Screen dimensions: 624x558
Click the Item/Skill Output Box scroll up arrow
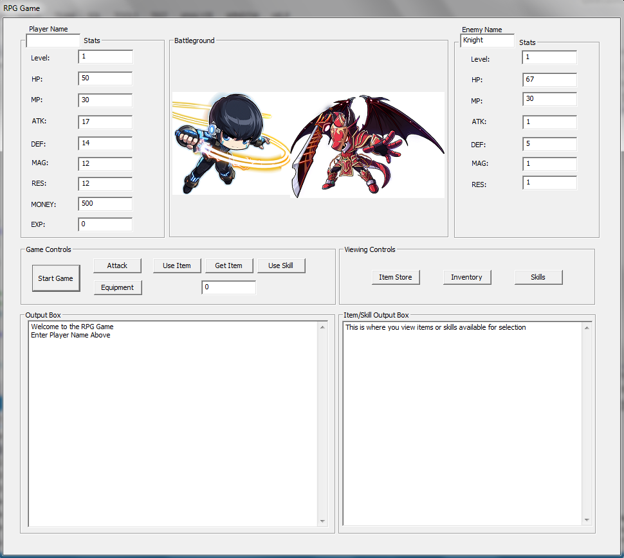587,328
